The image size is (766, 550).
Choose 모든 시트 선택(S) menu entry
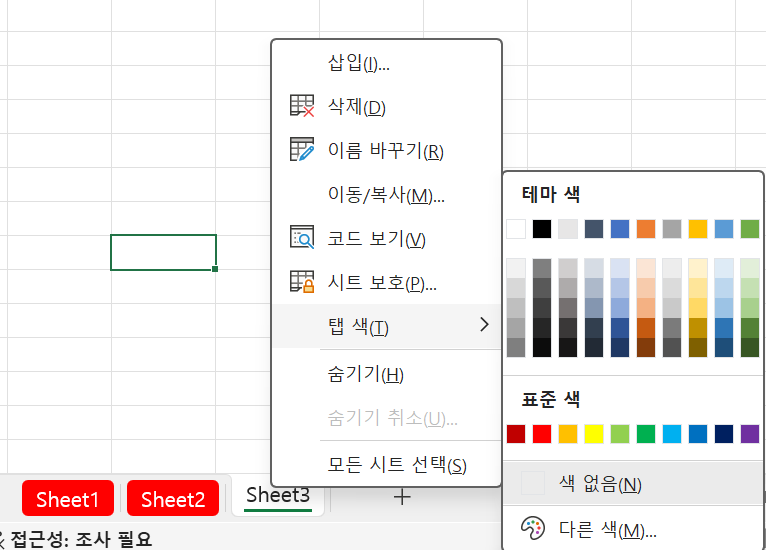click(386, 464)
